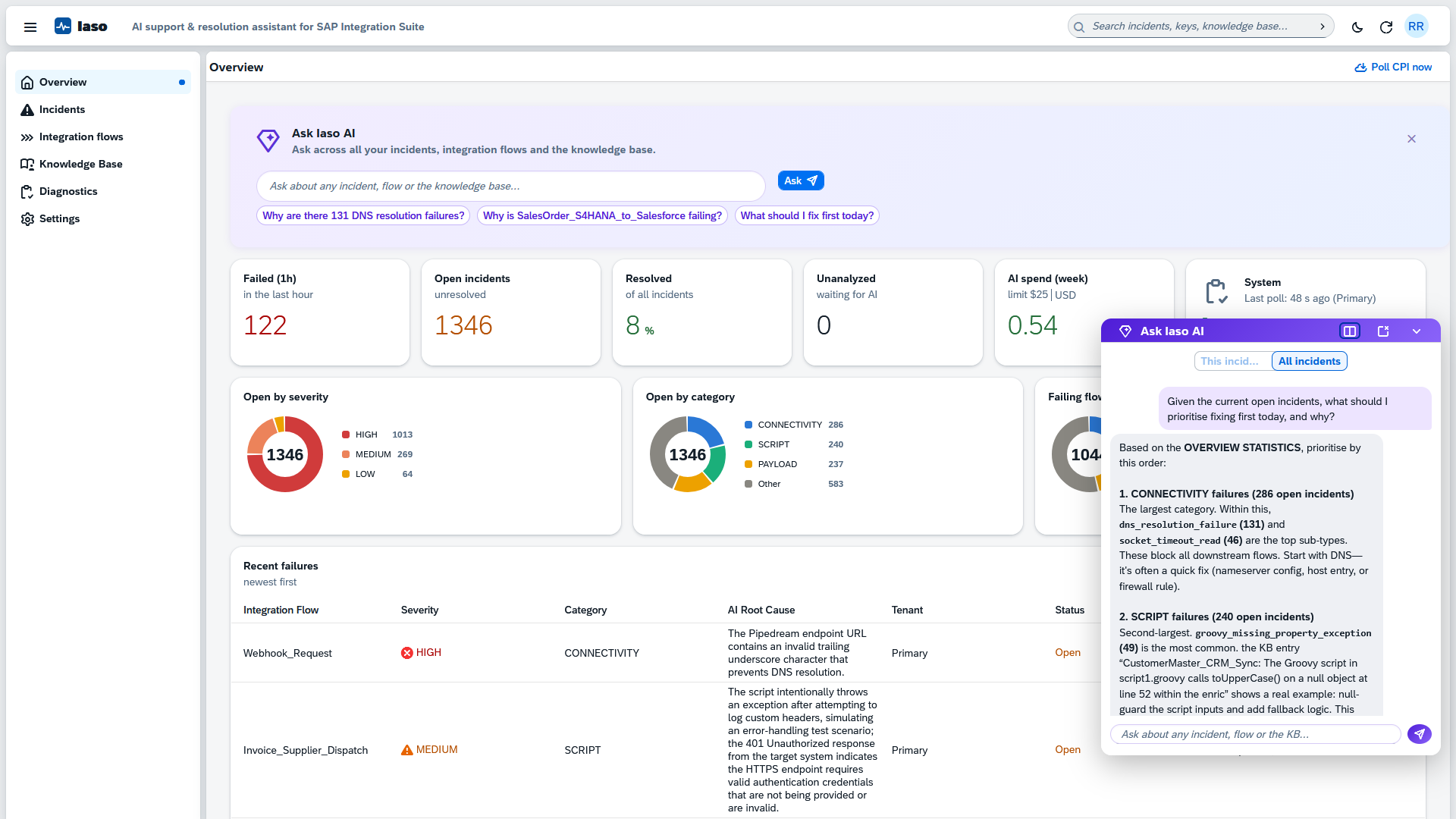
Task: Click the Unanalyzed value 0
Action: [x=824, y=325]
